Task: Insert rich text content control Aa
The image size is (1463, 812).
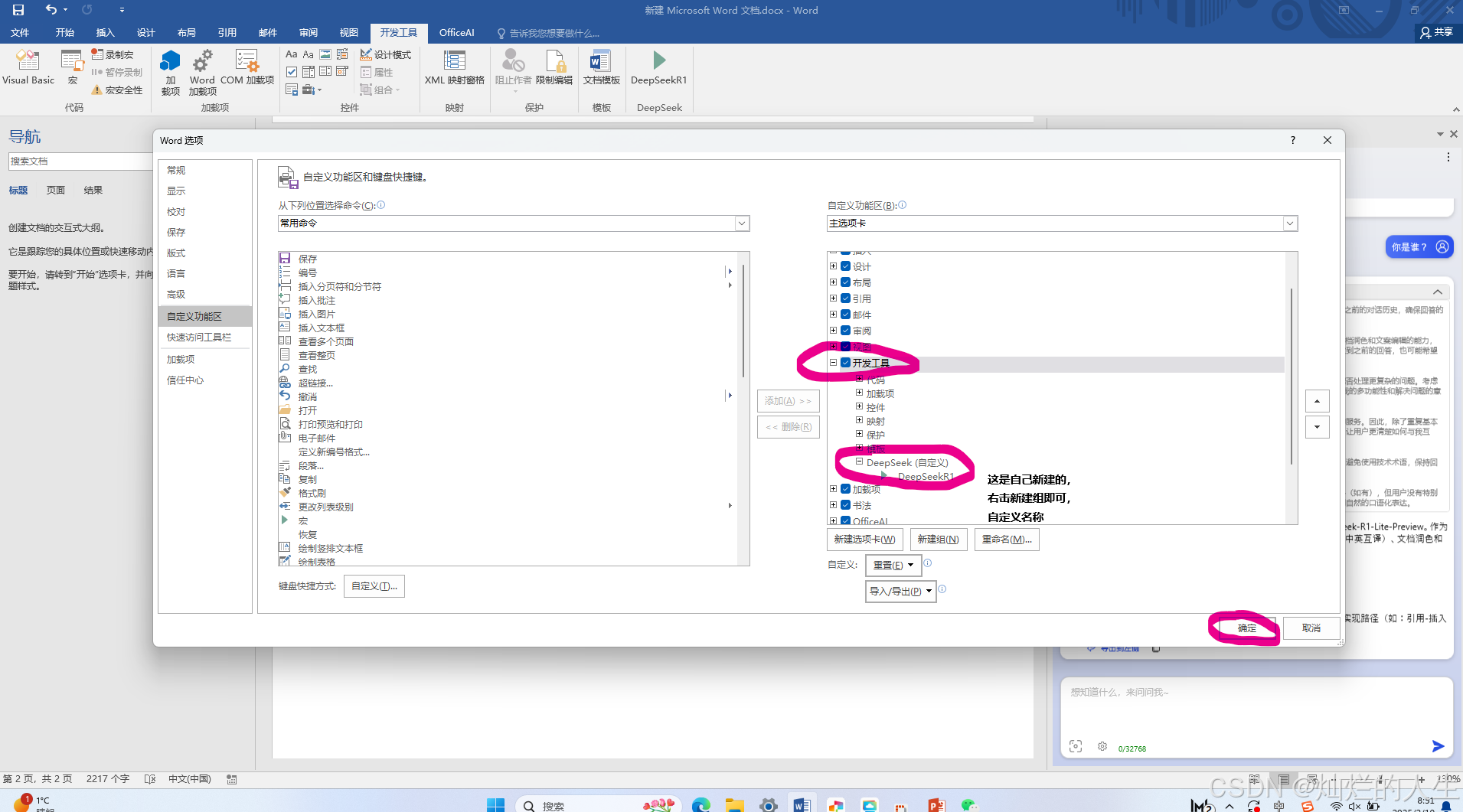Action: pyautogui.click(x=291, y=54)
